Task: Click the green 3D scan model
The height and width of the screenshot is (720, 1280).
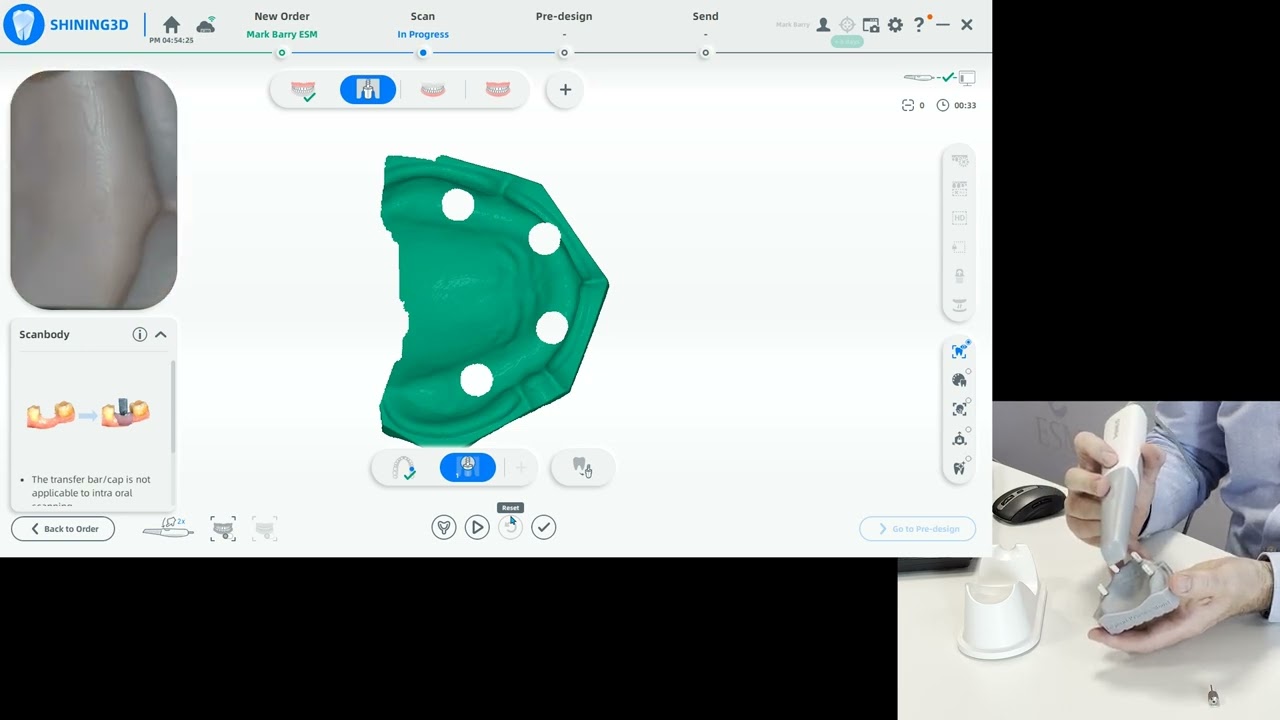Action: [492, 300]
